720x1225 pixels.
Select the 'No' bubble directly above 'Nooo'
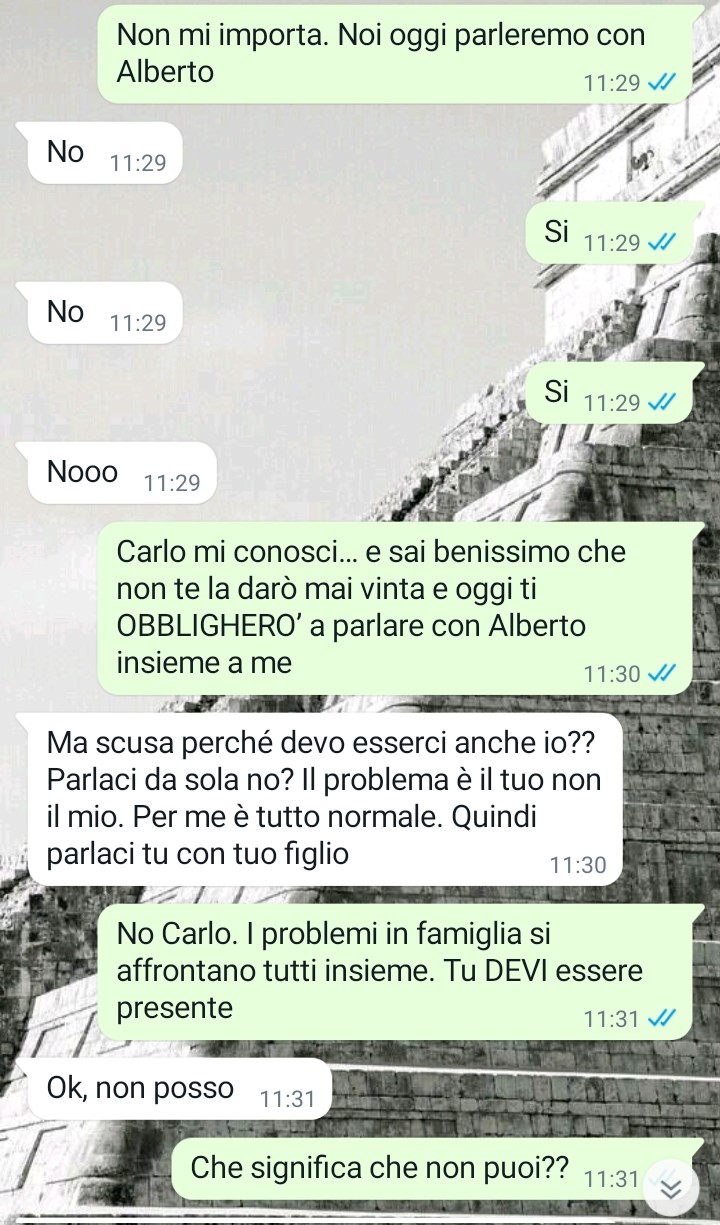click(105, 313)
